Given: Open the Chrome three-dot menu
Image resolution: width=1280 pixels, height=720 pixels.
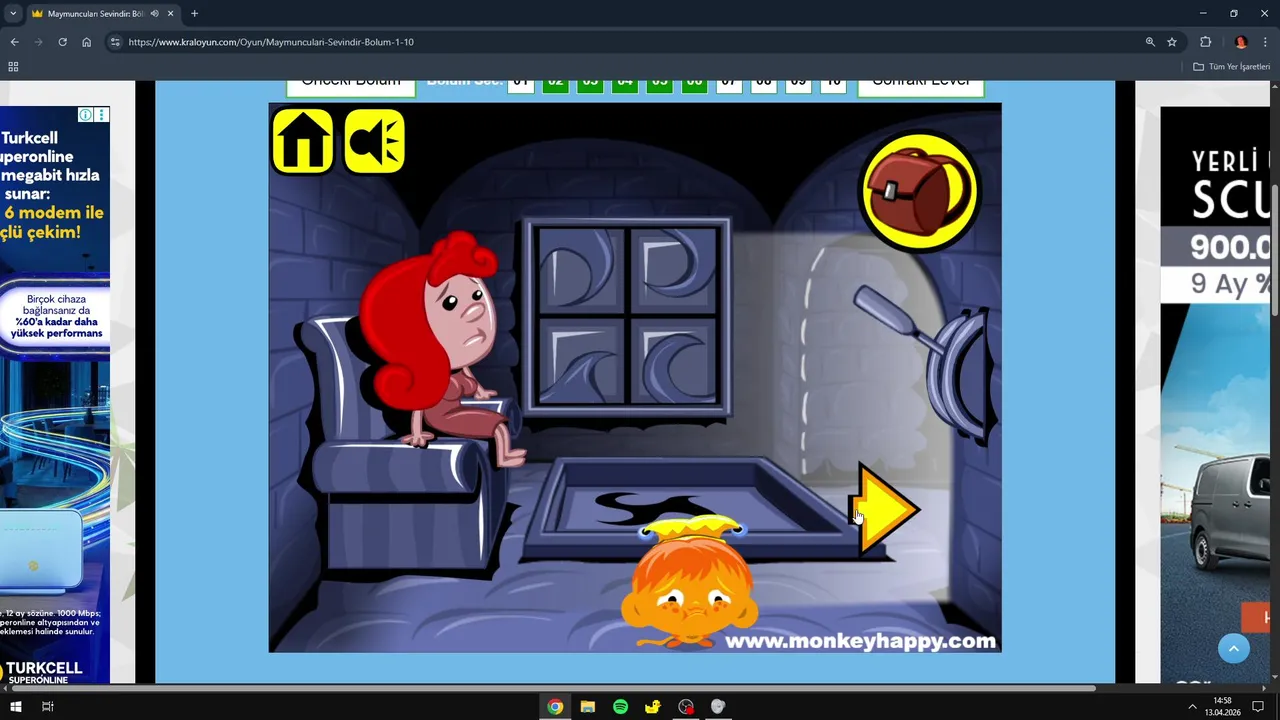Looking at the screenshot, I should tap(1265, 42).
